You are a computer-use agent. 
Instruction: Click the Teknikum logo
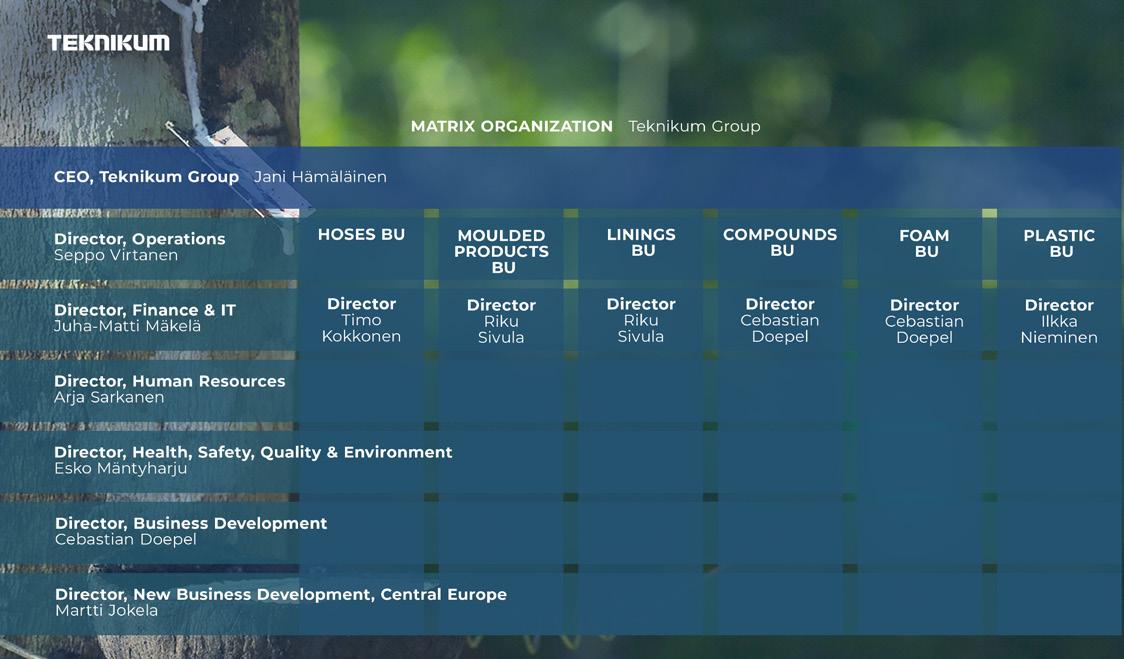pyautogui.click(x=108, y=43)
